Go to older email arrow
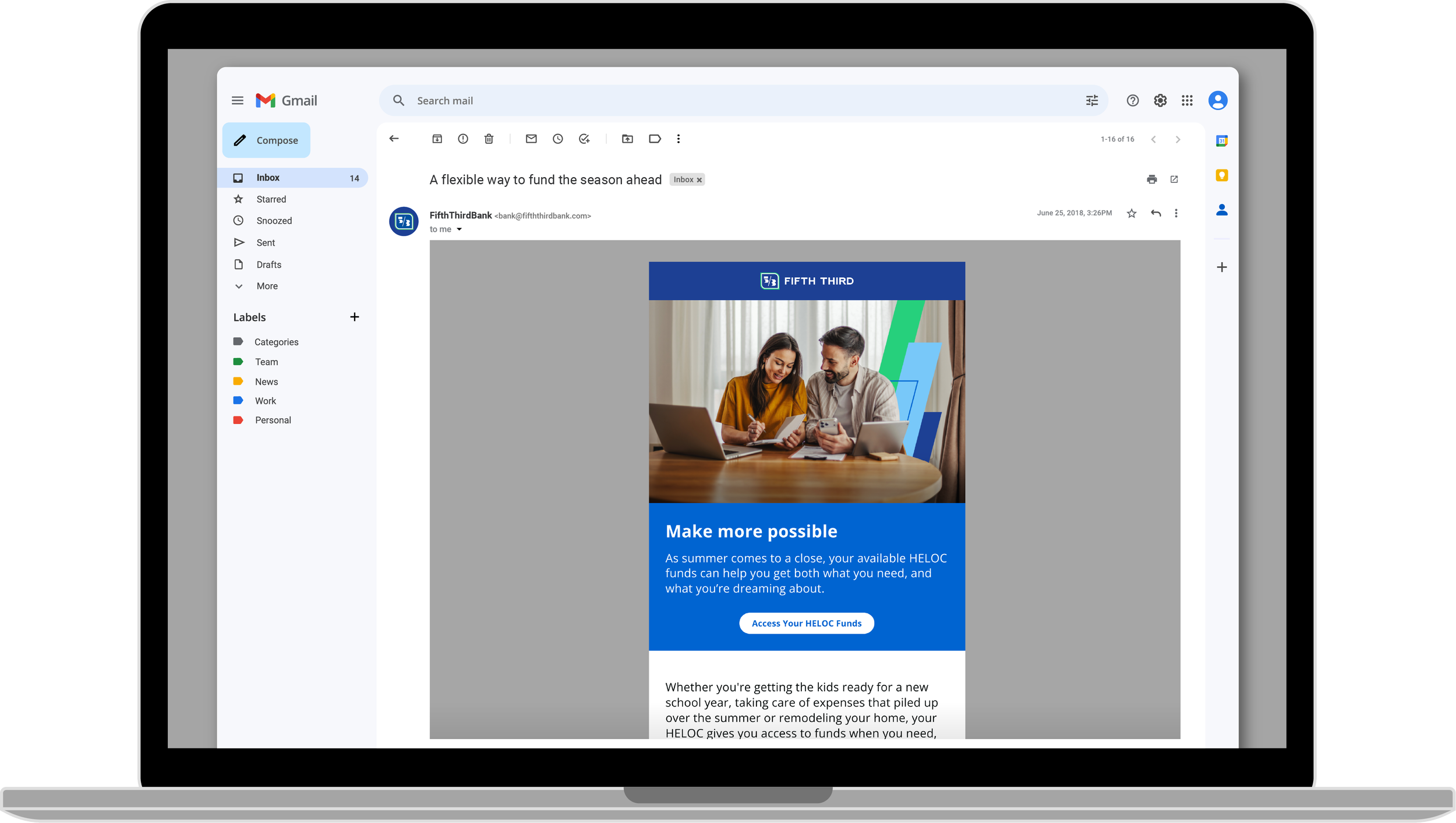 click(1178, 139)
